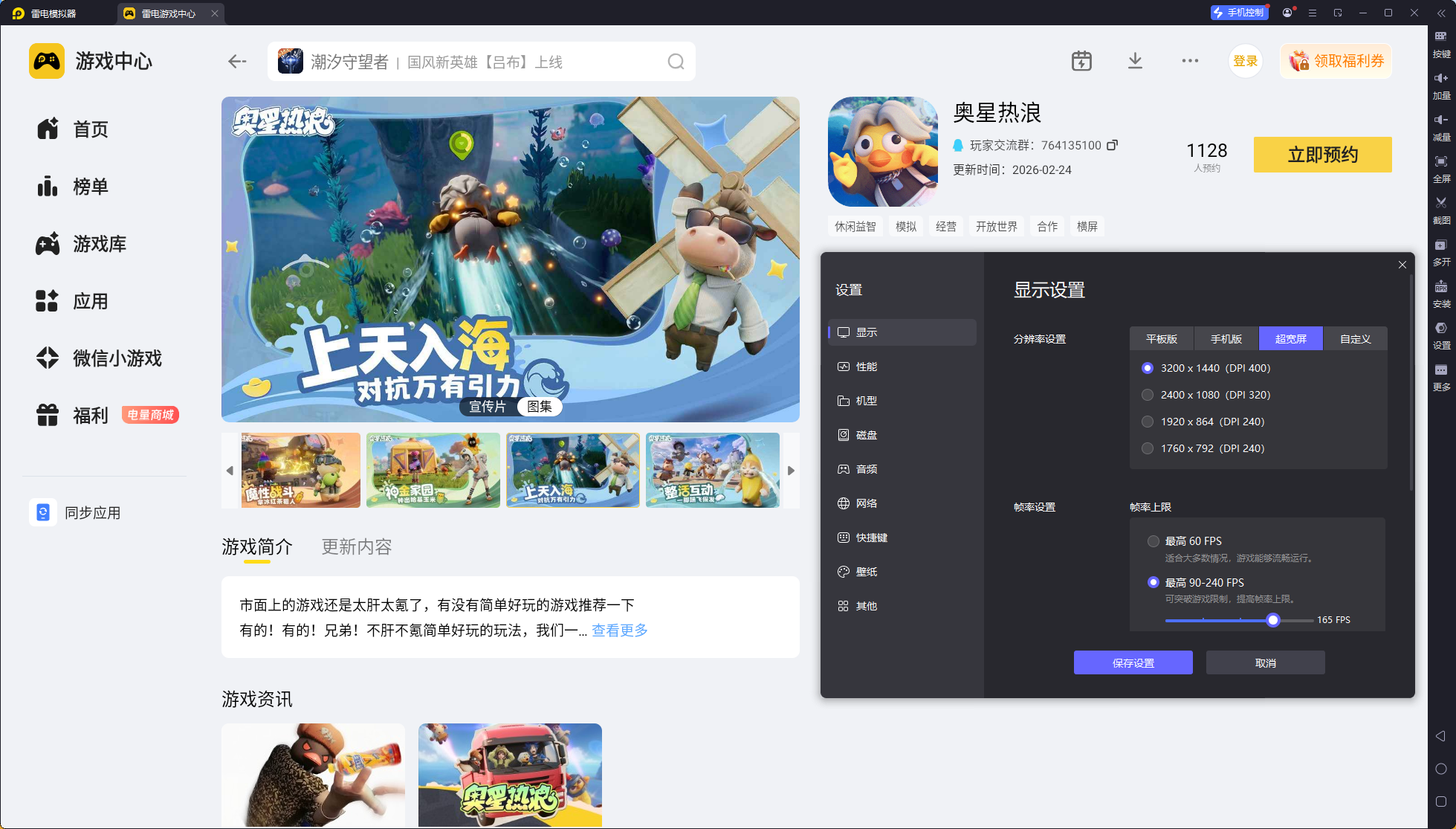
Task: Select 最高 60 FPS radio option
Action: pyautogui.click(x=1154, y=541)
